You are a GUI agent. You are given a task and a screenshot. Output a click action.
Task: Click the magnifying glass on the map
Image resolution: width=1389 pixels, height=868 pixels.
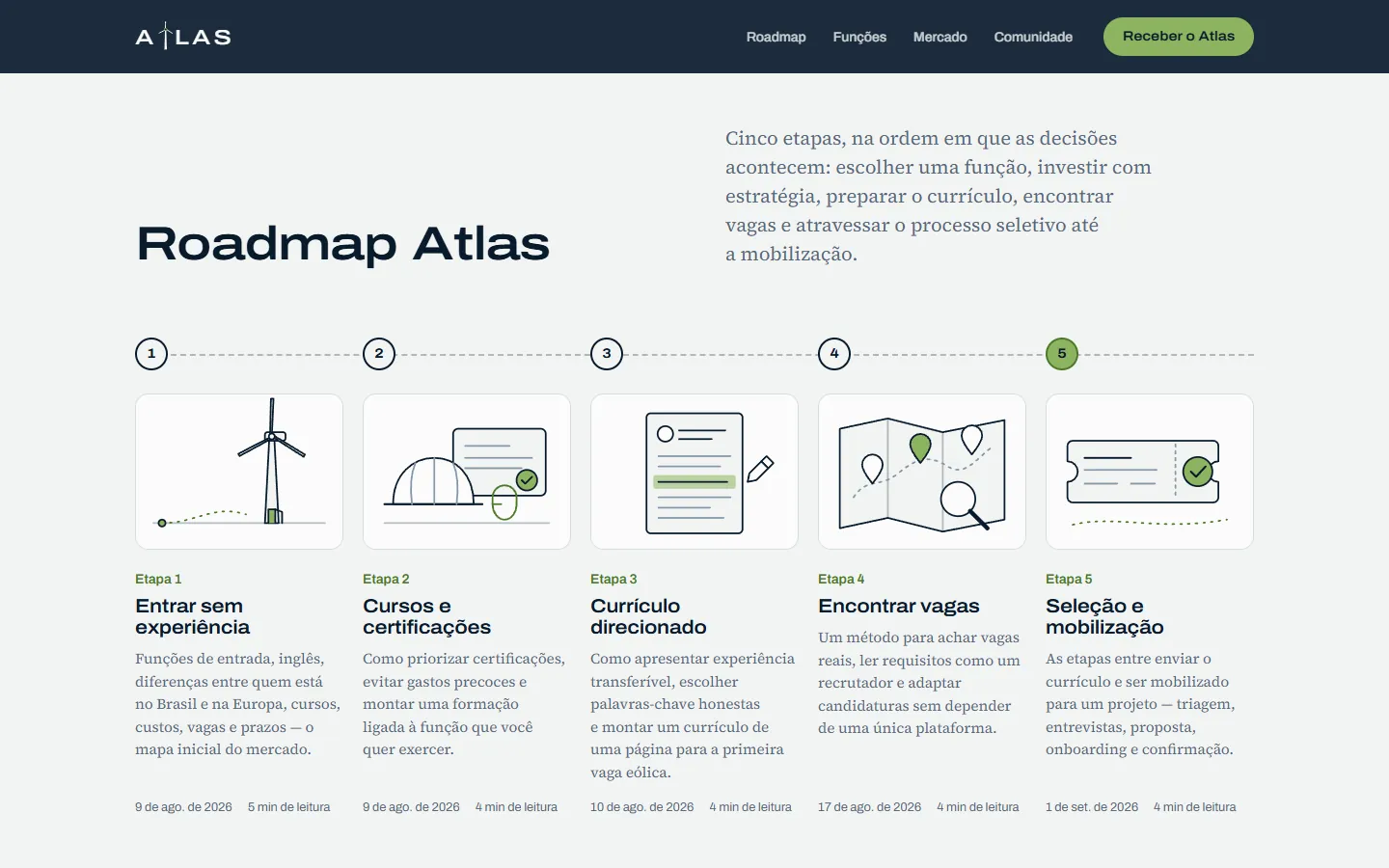[964, 504]
